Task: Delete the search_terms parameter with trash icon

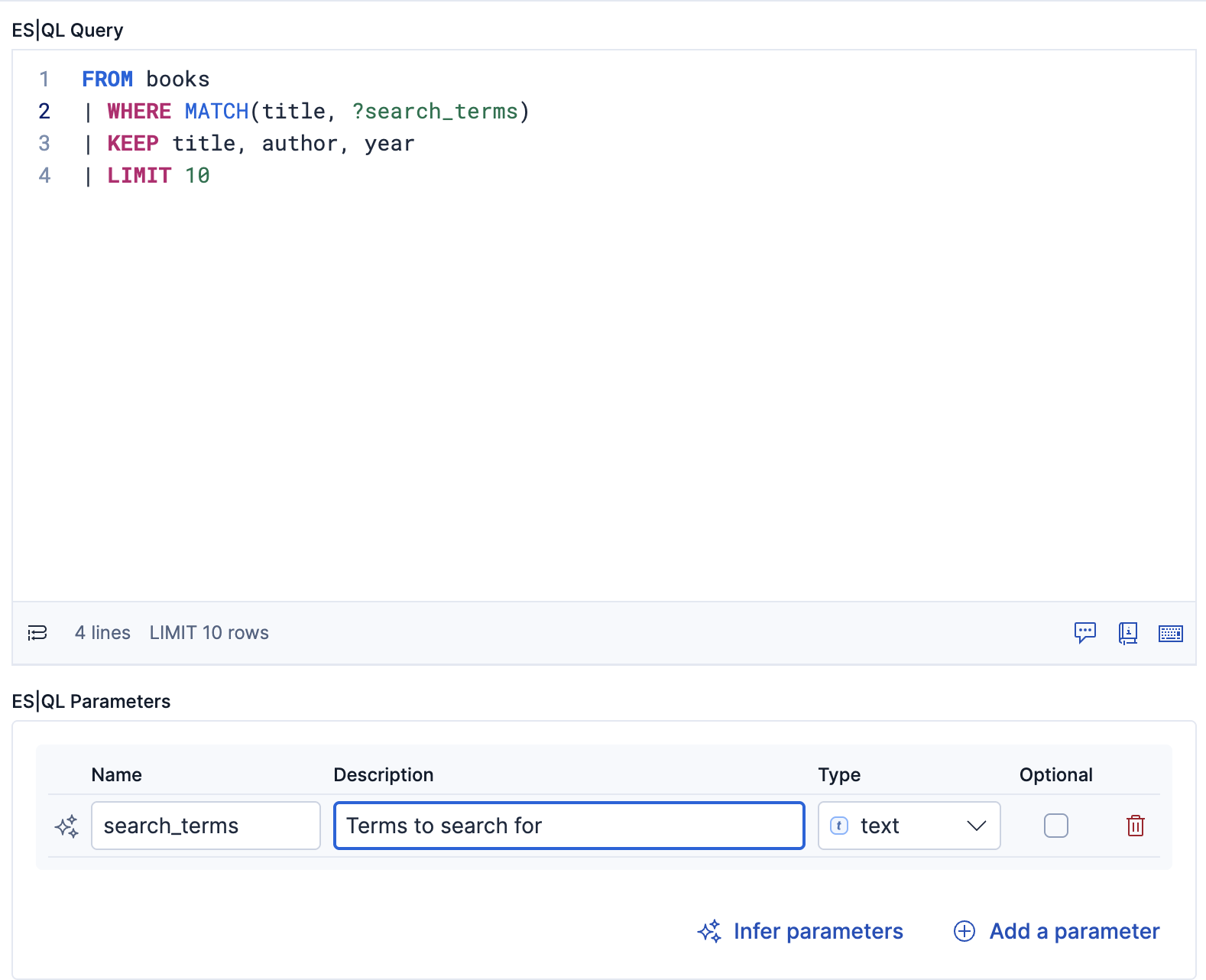Action: [x=1135, y=826]
